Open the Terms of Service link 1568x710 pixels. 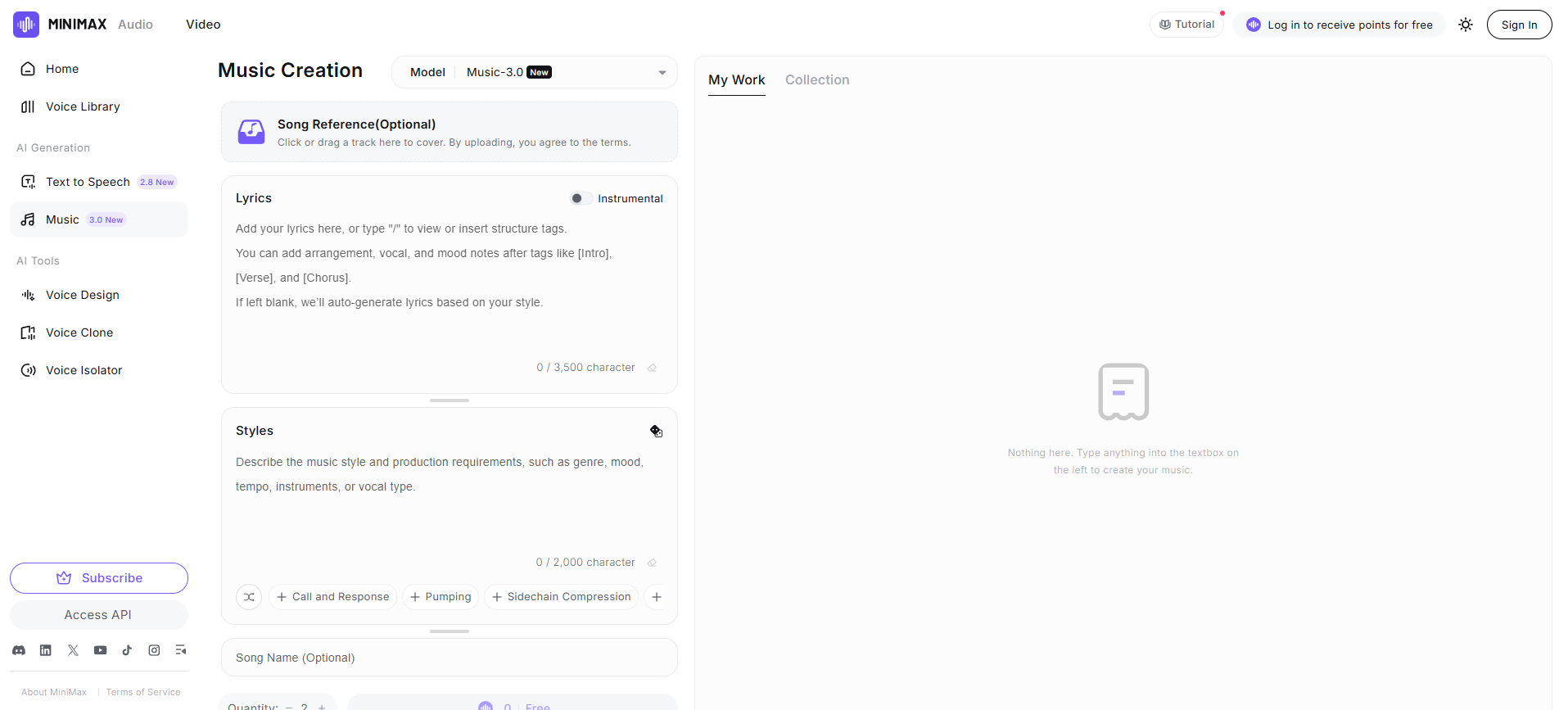[143, 692]
